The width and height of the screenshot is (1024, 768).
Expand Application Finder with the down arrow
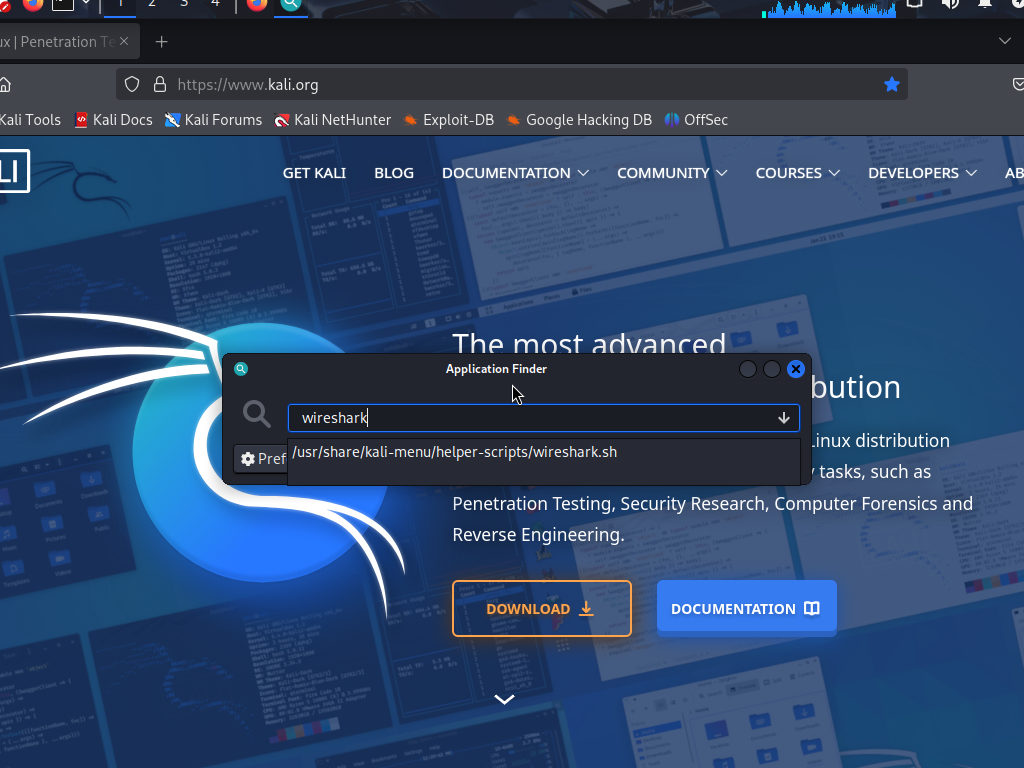coord(784,418)
